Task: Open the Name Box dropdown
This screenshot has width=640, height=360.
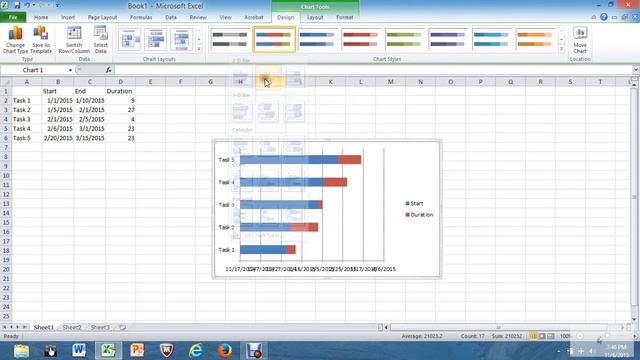Action: pyautogui.click(x=70, y=70)
